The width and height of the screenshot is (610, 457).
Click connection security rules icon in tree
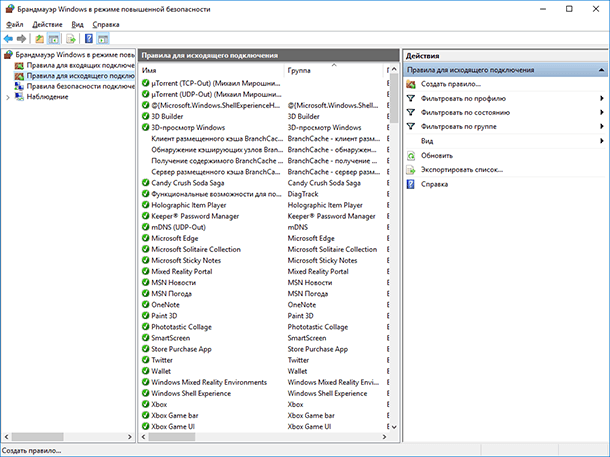pos(19,86)
